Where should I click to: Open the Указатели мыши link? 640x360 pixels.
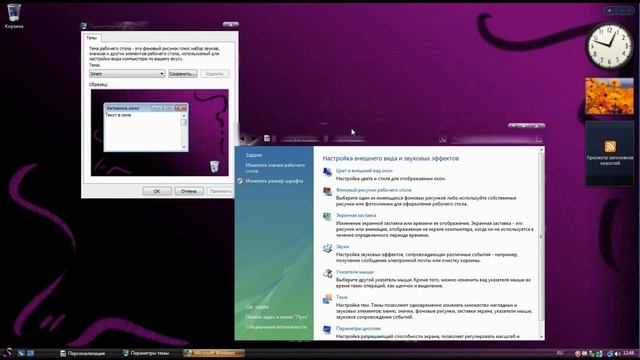coord(355,272)
